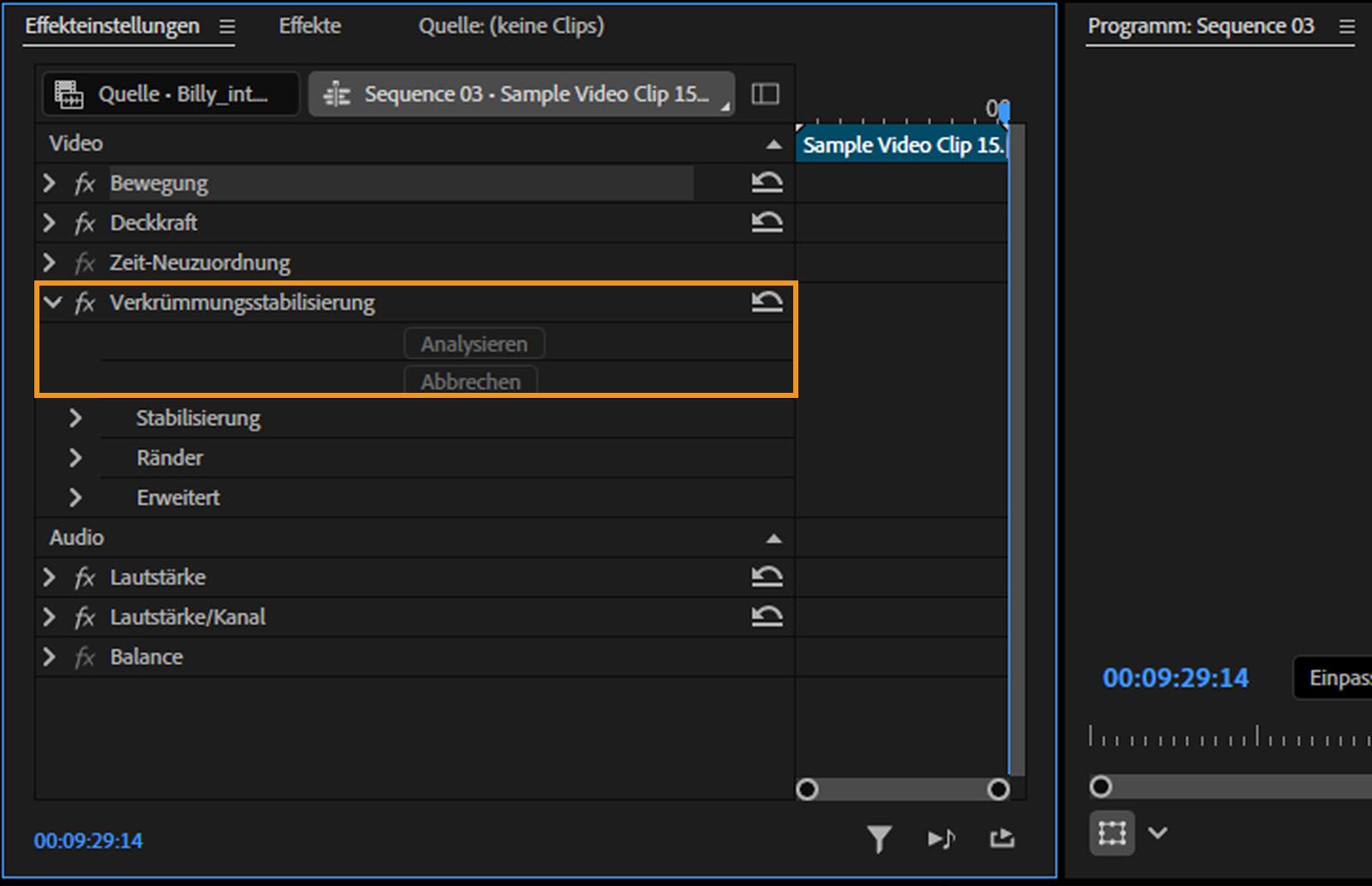Toggle Verkrümmungsstabilisierung fx switch
The image size is (1372, 886).
click(84, 302)
